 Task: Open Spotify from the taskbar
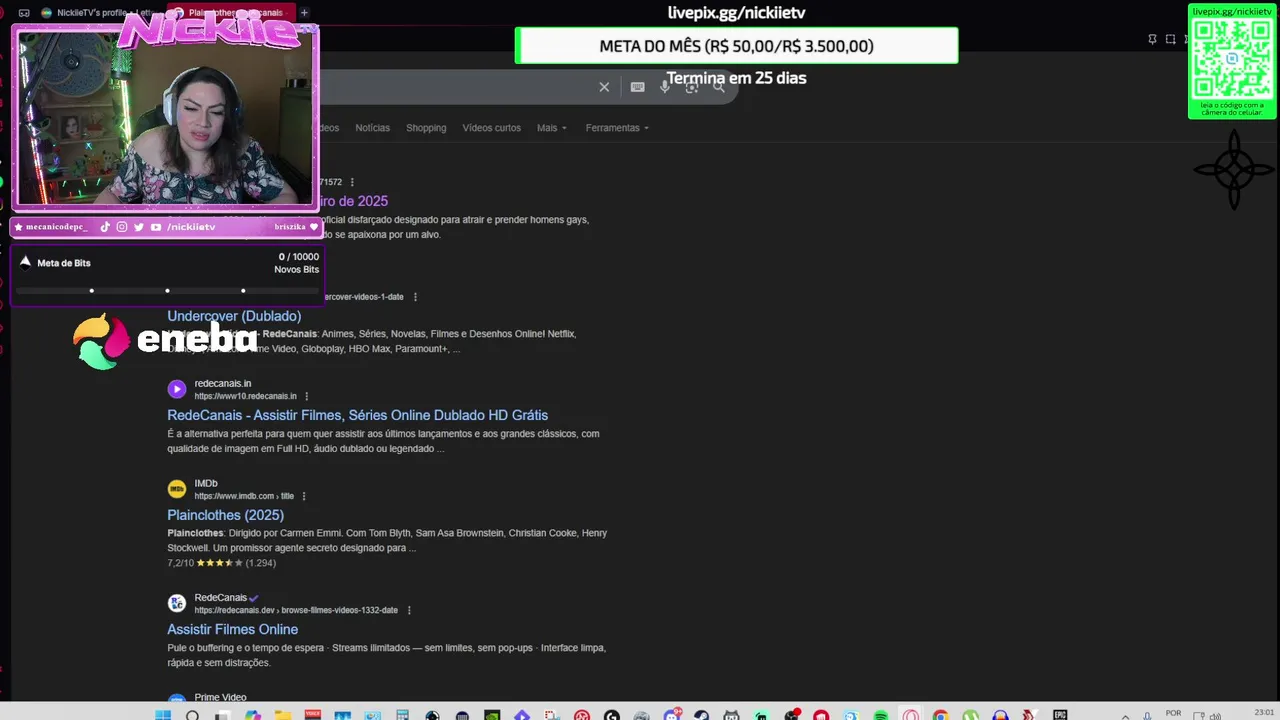click(881, 715)
